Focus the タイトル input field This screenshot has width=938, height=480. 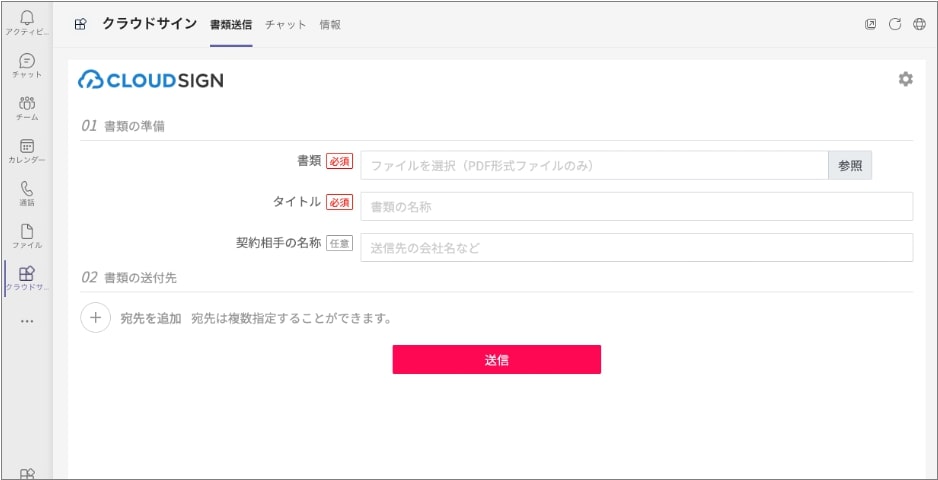[636, 206]
